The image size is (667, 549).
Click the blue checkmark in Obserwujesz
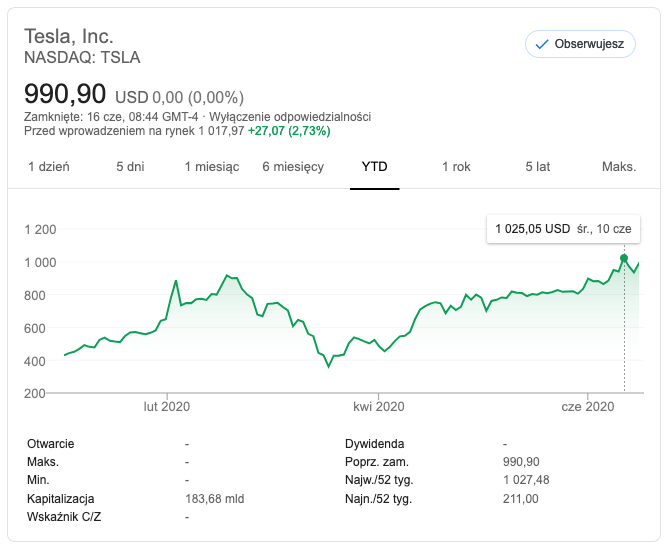(542, 44)
